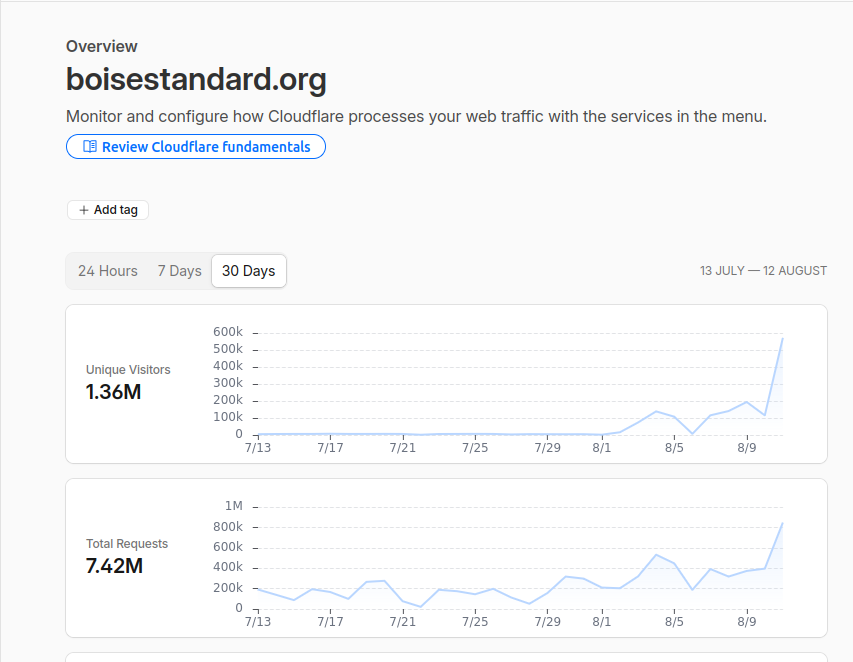Click the book icon in the fundamentals button
This screenshot has height=662, width=853.
[x=90, y=146]
